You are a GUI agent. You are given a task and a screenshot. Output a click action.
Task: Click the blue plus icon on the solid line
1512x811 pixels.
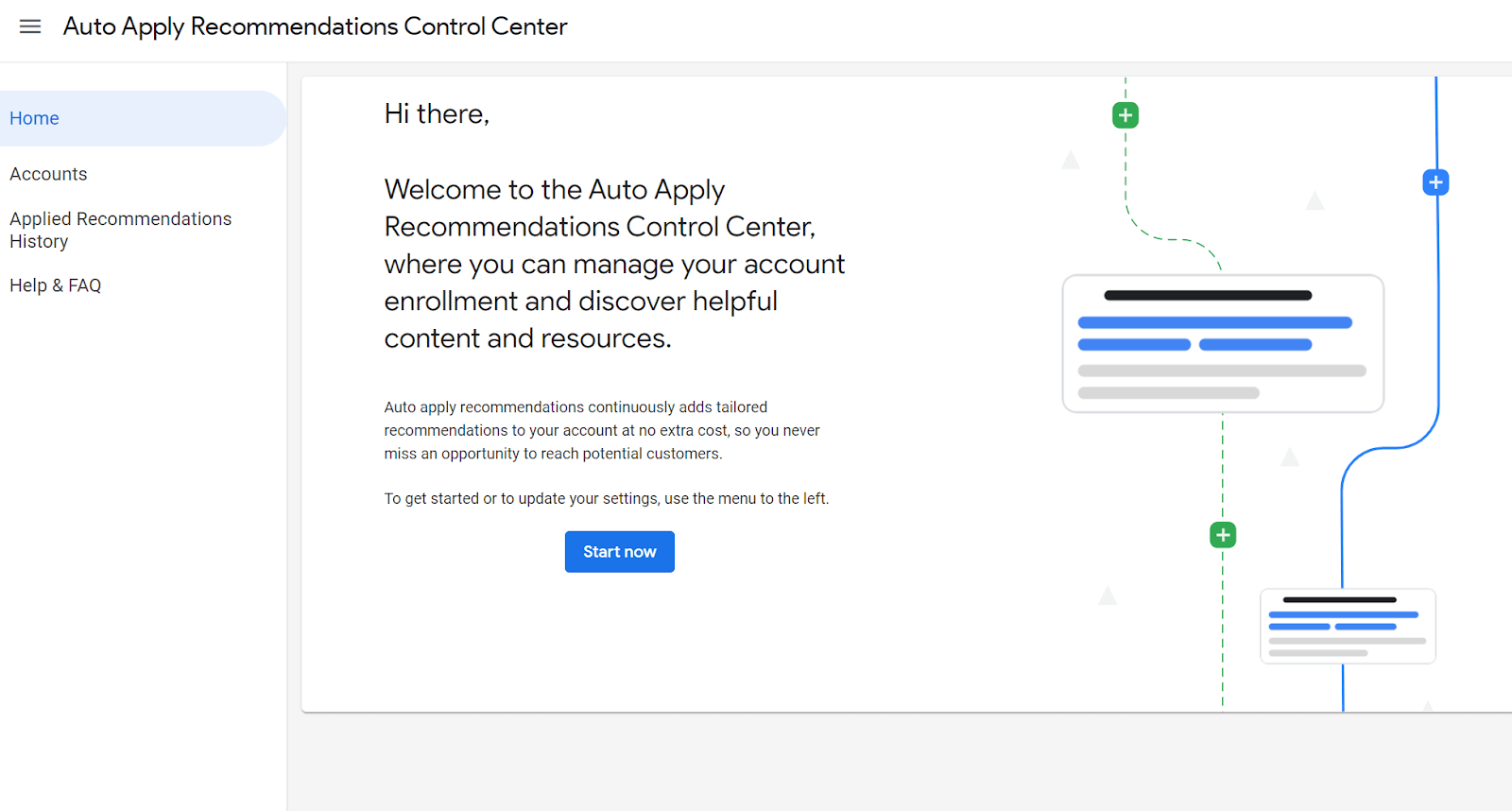point(1435,182)
